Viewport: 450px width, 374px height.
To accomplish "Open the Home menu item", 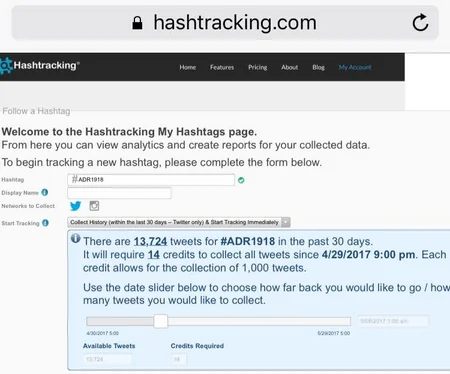I will (x=188, y=67).
